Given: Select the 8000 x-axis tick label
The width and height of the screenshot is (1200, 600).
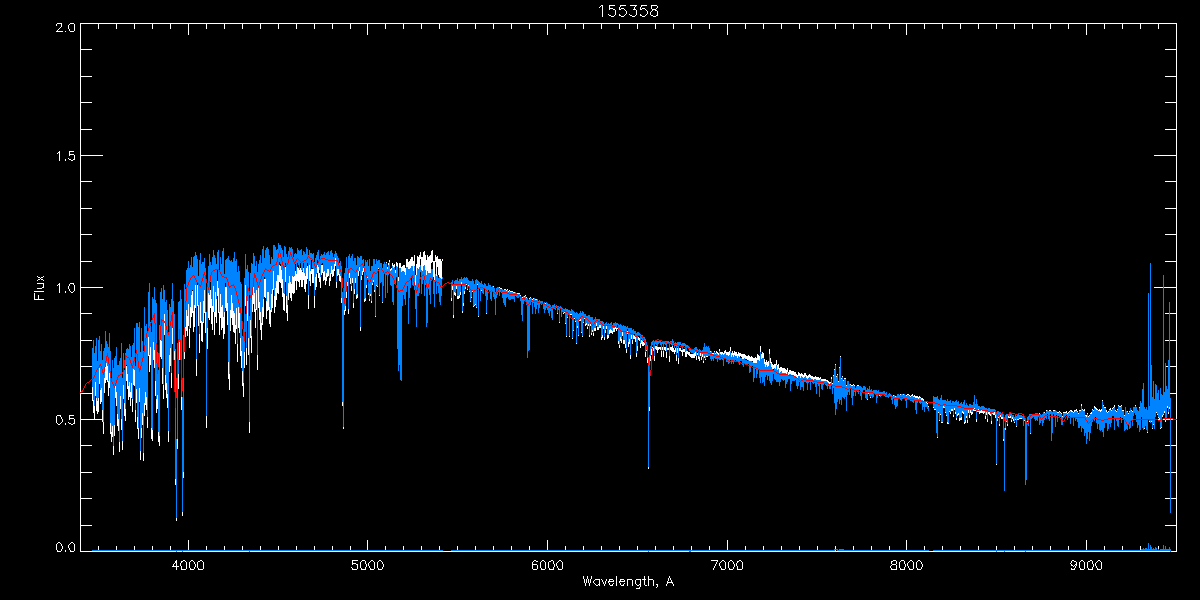Looking at the screenshot, I should pos(906,564).
